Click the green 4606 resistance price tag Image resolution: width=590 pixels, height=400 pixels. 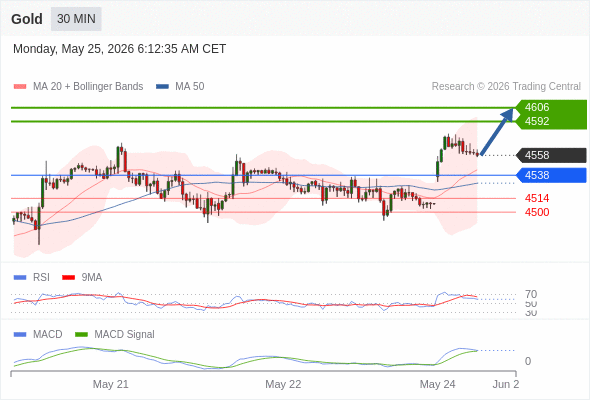click(x=551, y=107)
